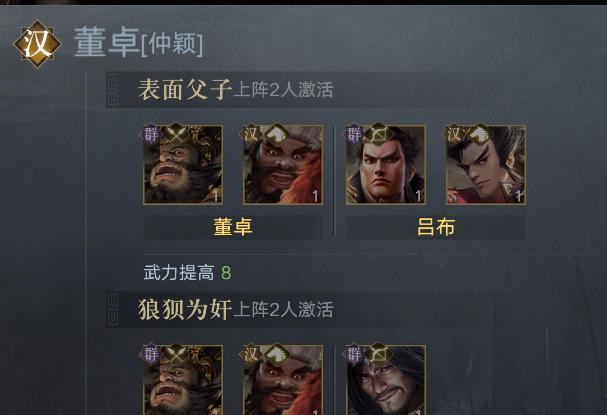Select the 群 董卓 portrait under 狼狈为奸

[183, 380]
